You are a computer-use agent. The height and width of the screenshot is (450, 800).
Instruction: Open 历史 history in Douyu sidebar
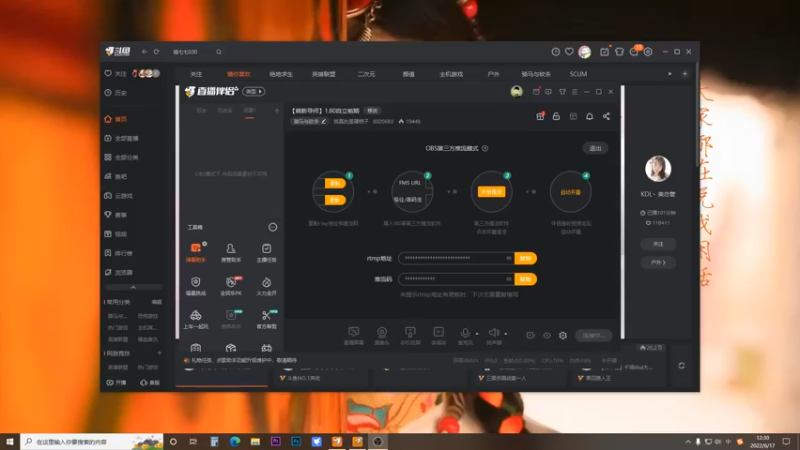[x=116, y=93]
